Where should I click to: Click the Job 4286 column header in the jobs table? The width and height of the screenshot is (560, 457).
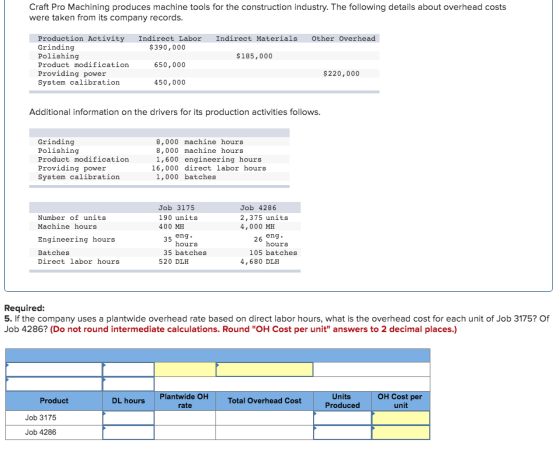[x=258, y=208]
